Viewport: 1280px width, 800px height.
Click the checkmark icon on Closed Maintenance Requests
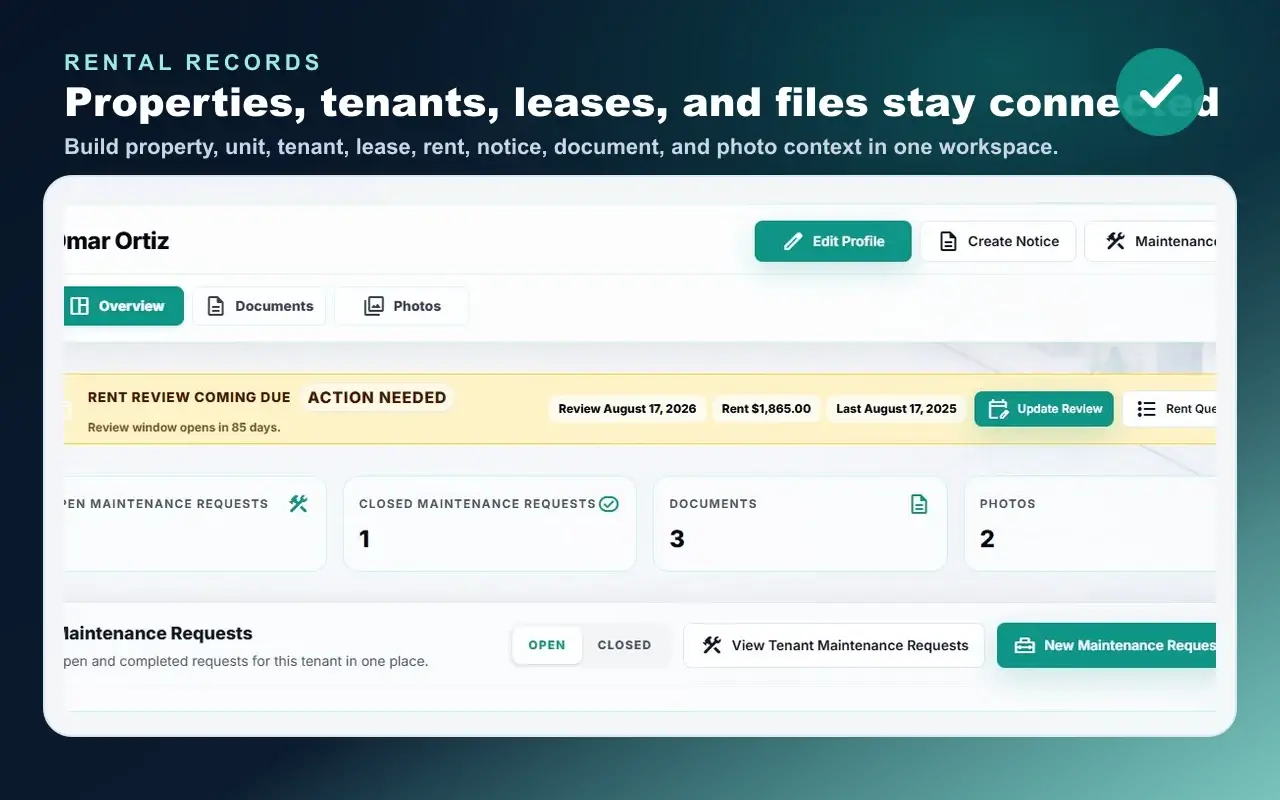point(608,504)
